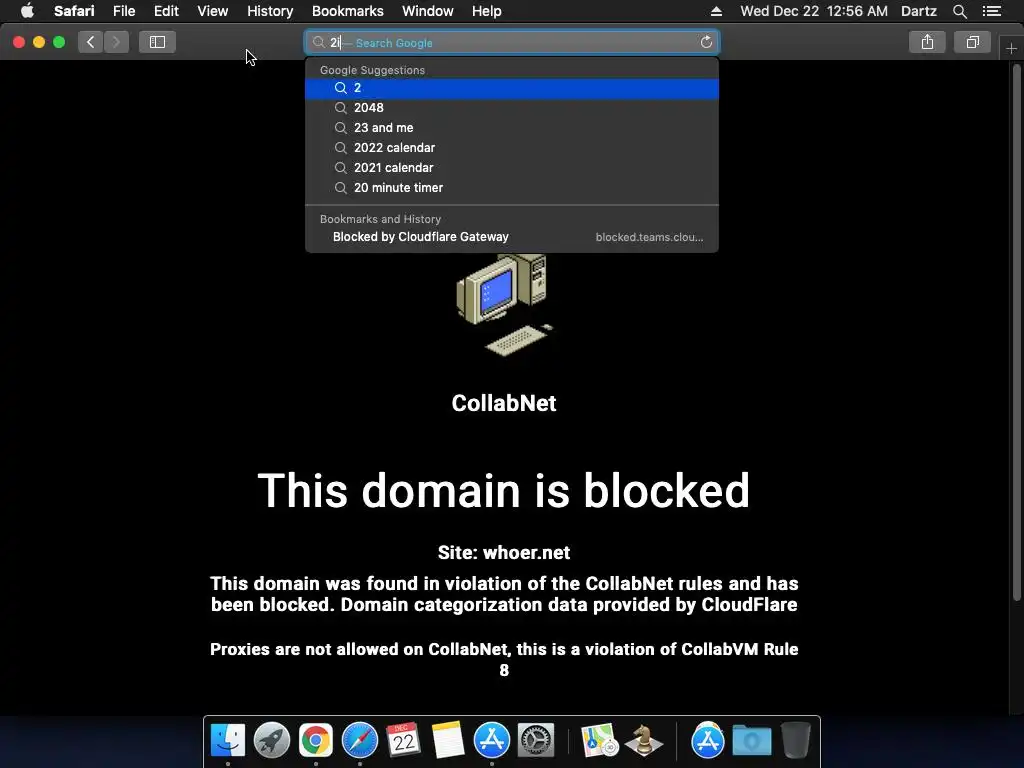The width and height of the screenshot is (1024, 768).
Task: Open the Trash in dock
Action: coord(795,740)
